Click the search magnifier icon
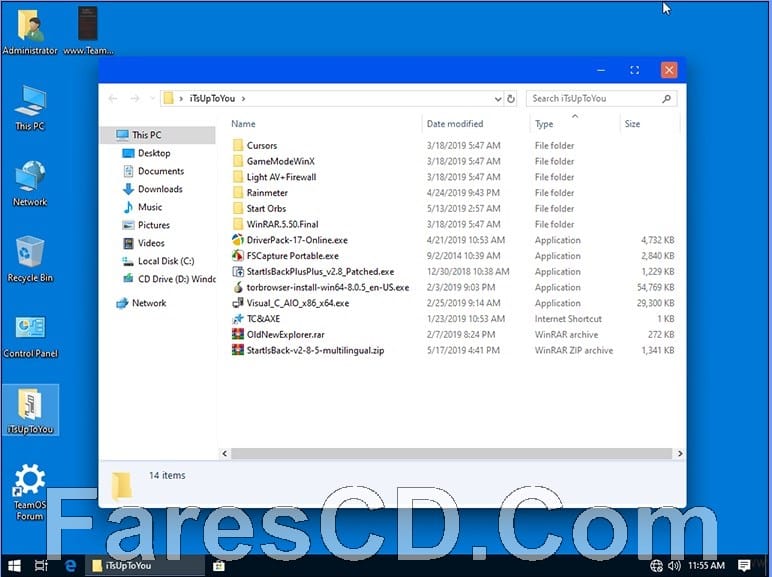Screen dimensions: 772x577 pyautogui.click(x=666, y=98)
